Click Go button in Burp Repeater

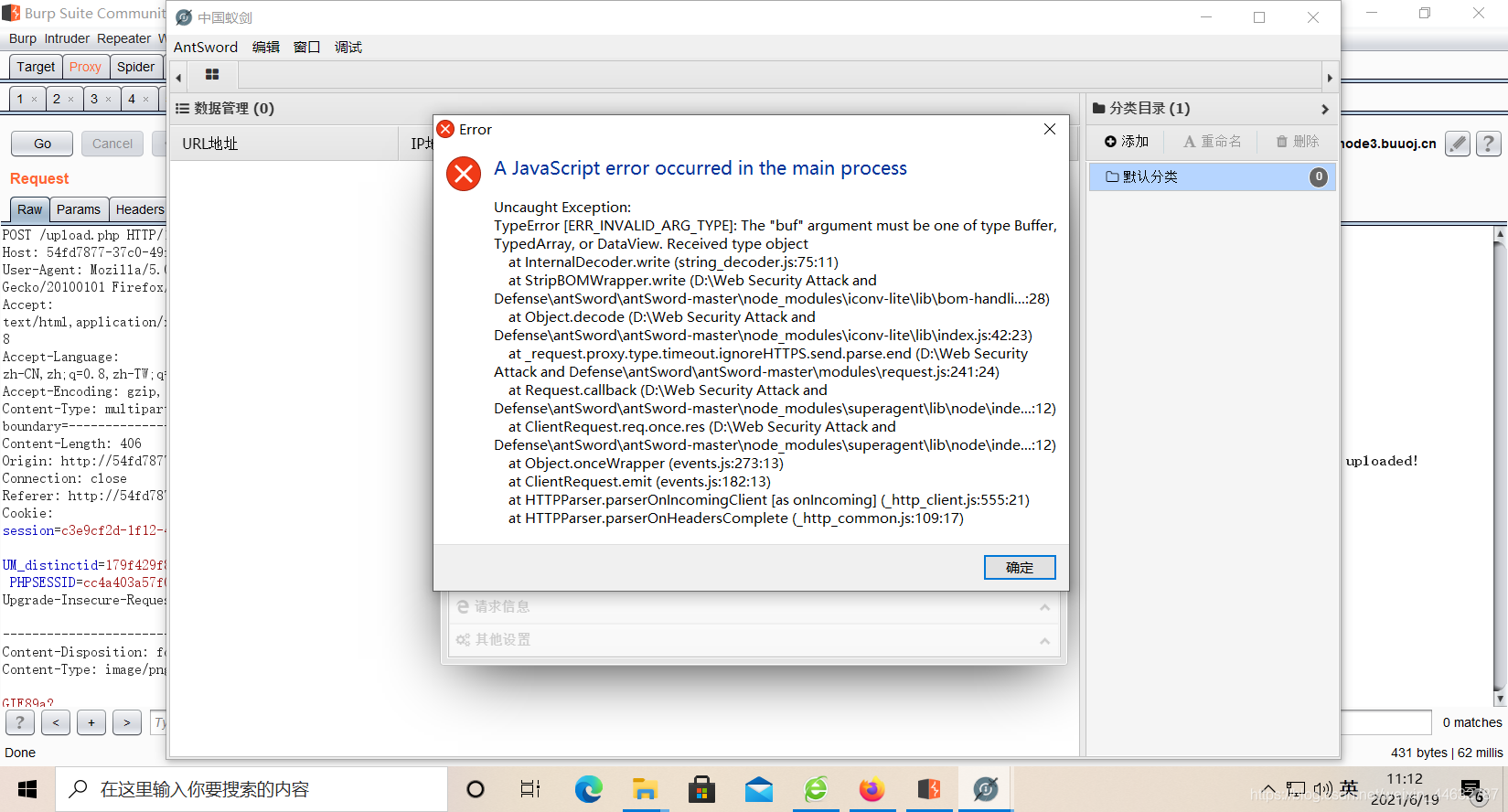[x=42, y=144]
